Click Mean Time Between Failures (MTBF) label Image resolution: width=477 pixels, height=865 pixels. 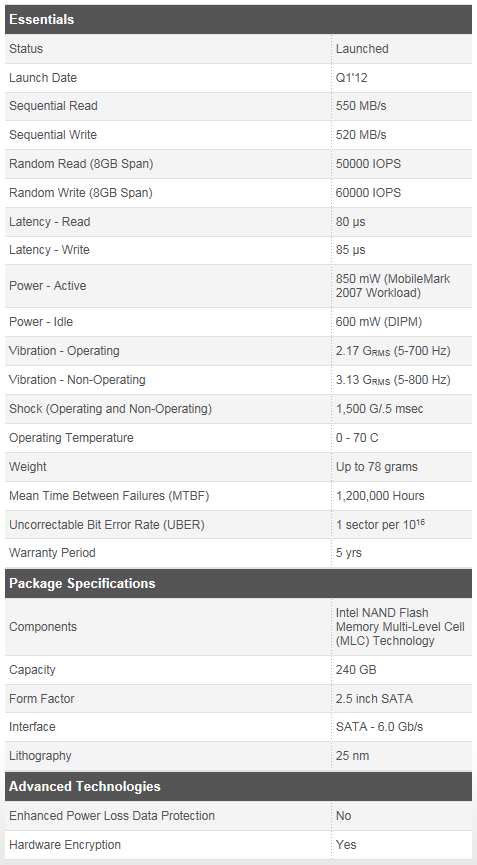(x=109, y=496)
